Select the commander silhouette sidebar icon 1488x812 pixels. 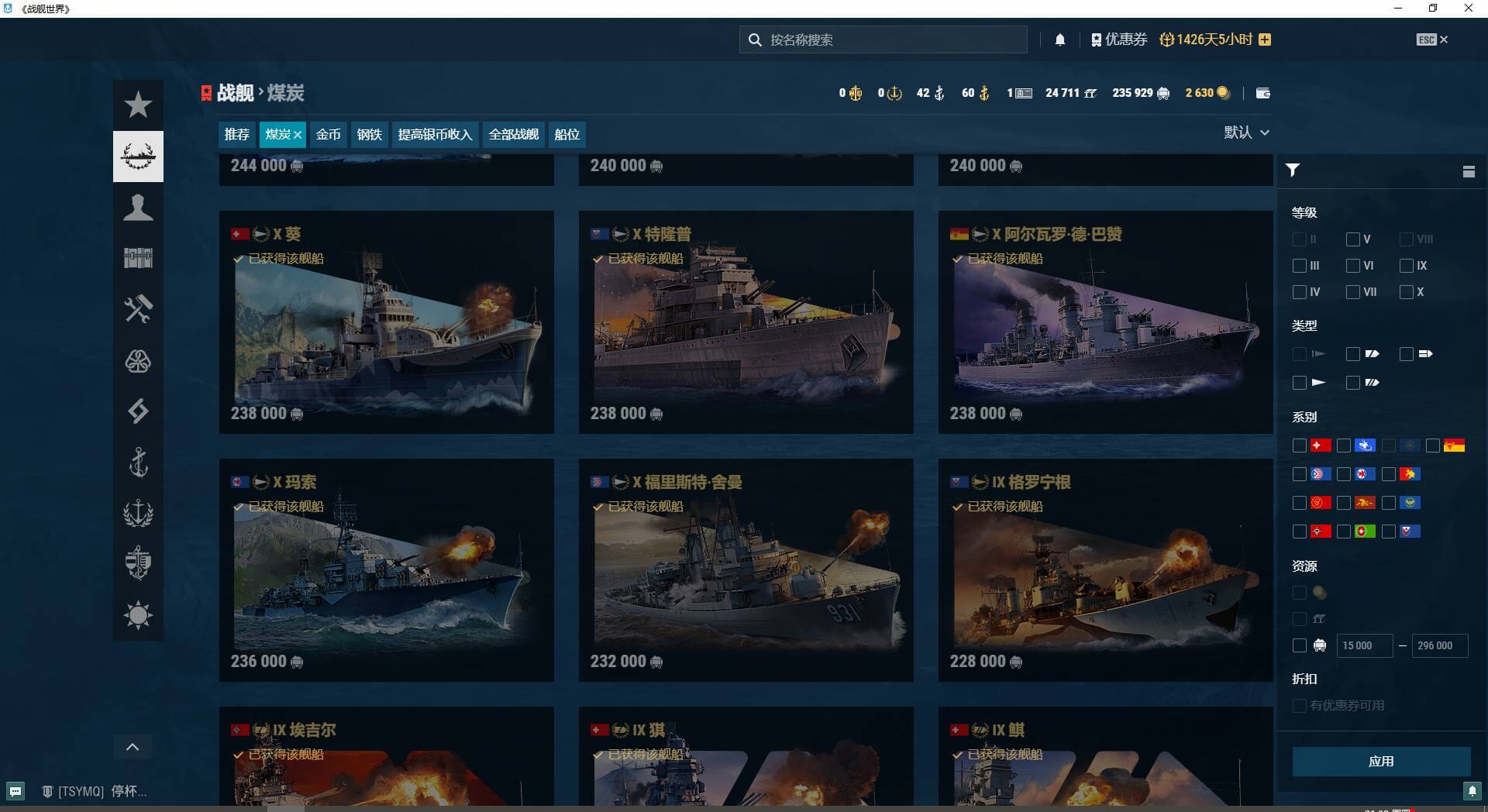click(138, 208)
